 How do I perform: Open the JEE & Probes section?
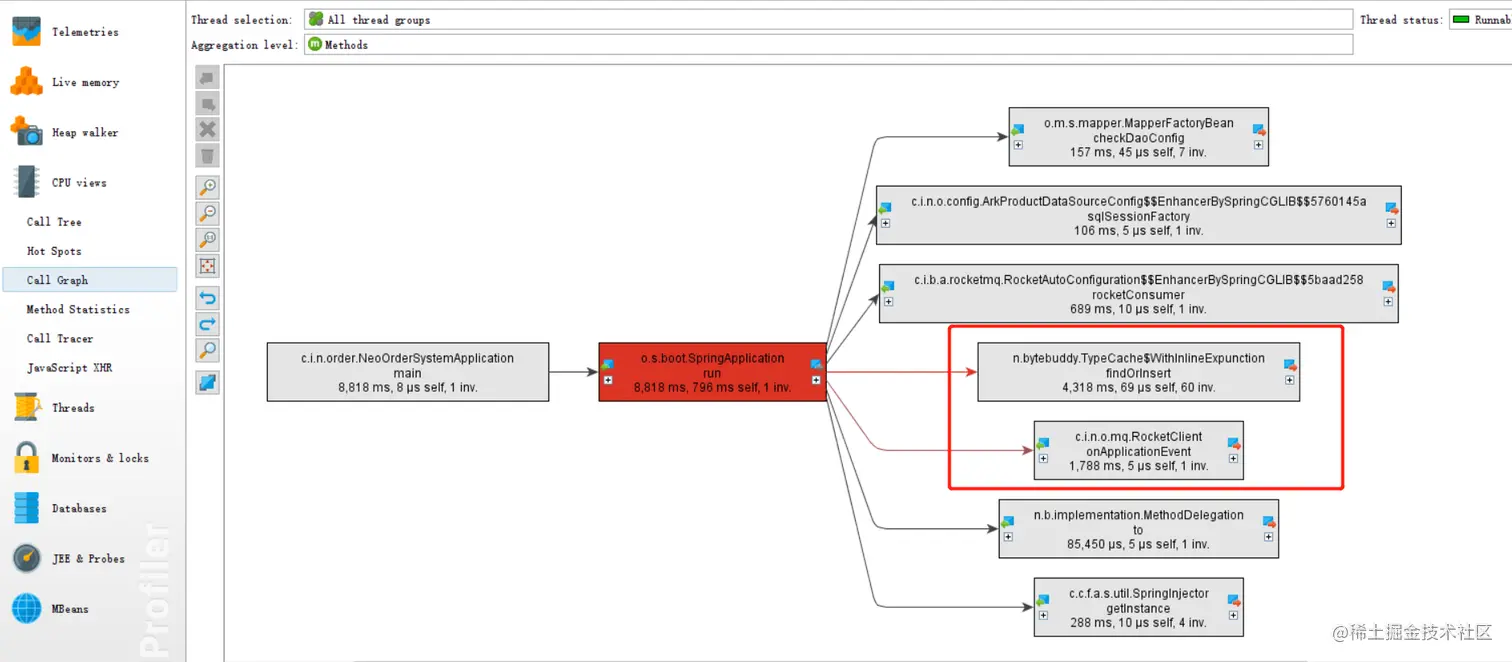pos(68,558)
